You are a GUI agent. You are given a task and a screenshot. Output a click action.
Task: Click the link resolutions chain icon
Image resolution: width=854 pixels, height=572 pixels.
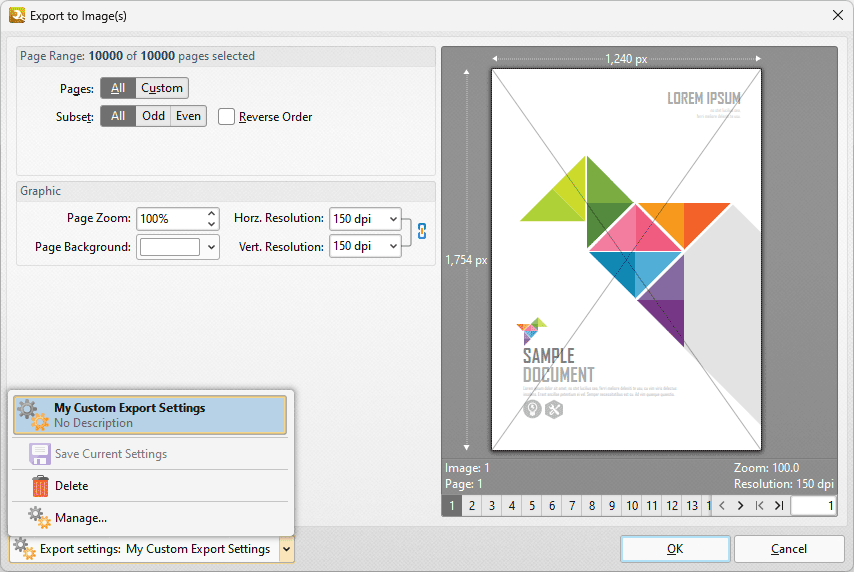click(422, 232)
